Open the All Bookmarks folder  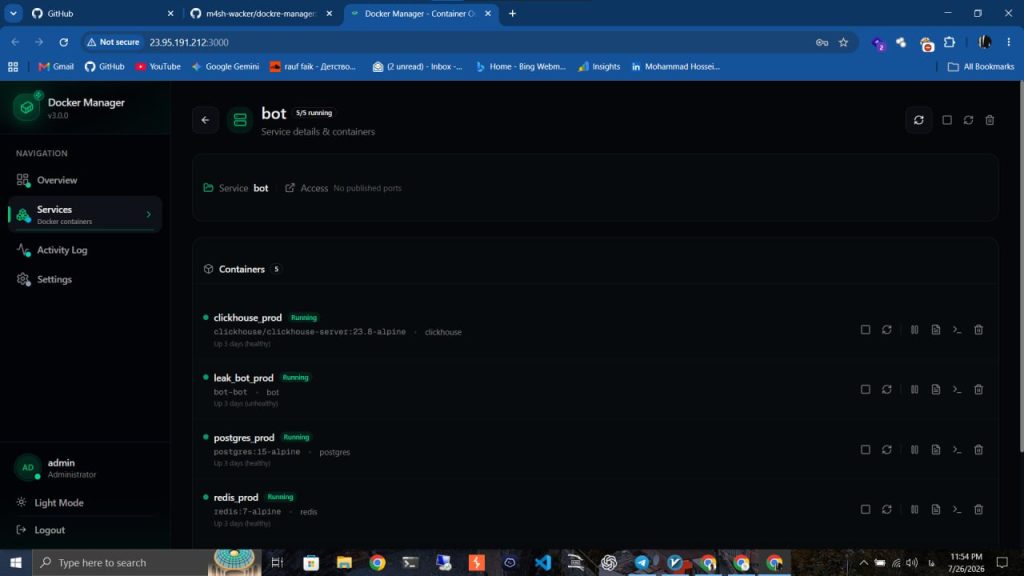click(981, 67)
